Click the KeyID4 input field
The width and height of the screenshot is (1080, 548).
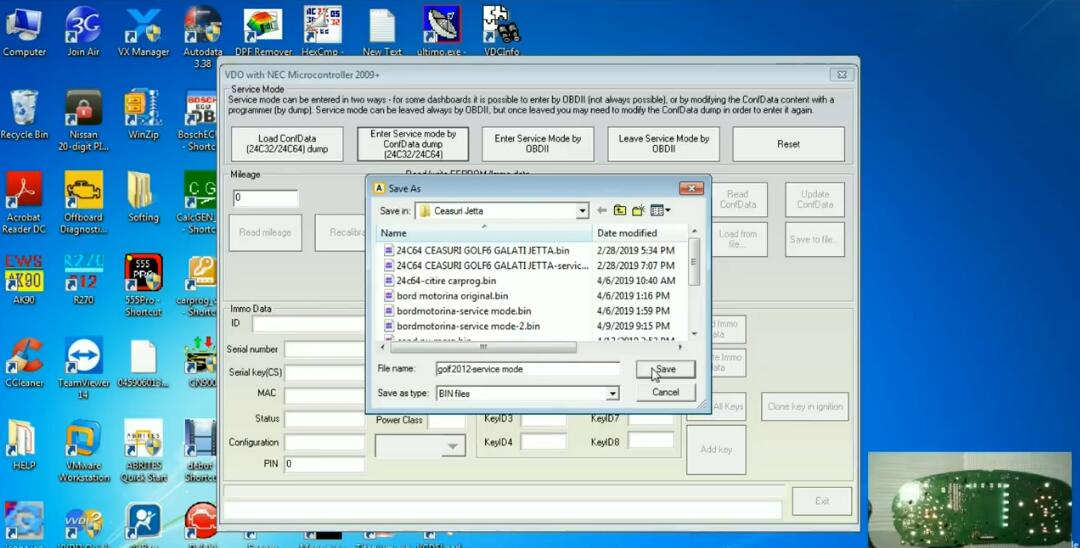click(543, 442)
